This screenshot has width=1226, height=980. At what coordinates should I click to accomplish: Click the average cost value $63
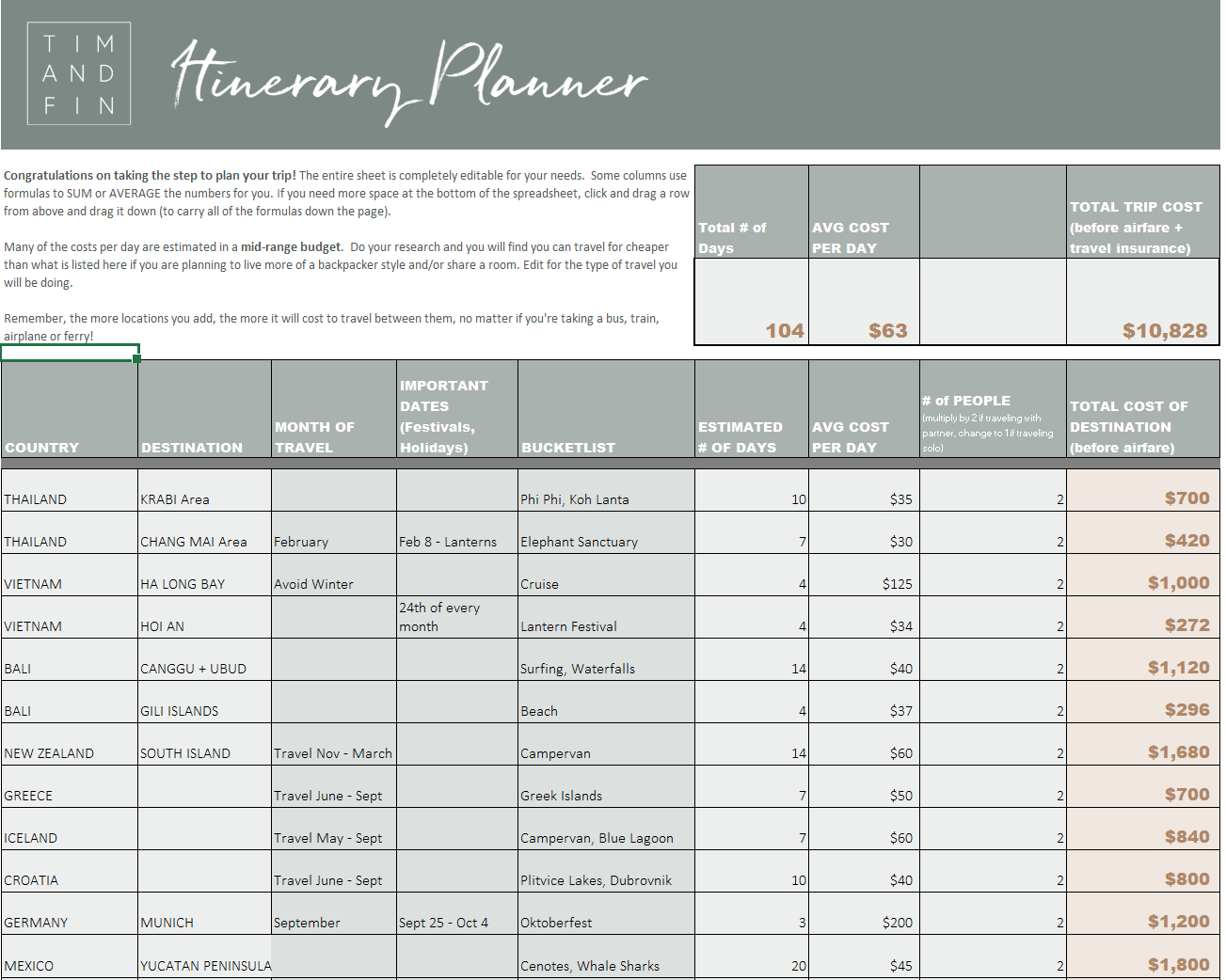click(x=864, y=302)
